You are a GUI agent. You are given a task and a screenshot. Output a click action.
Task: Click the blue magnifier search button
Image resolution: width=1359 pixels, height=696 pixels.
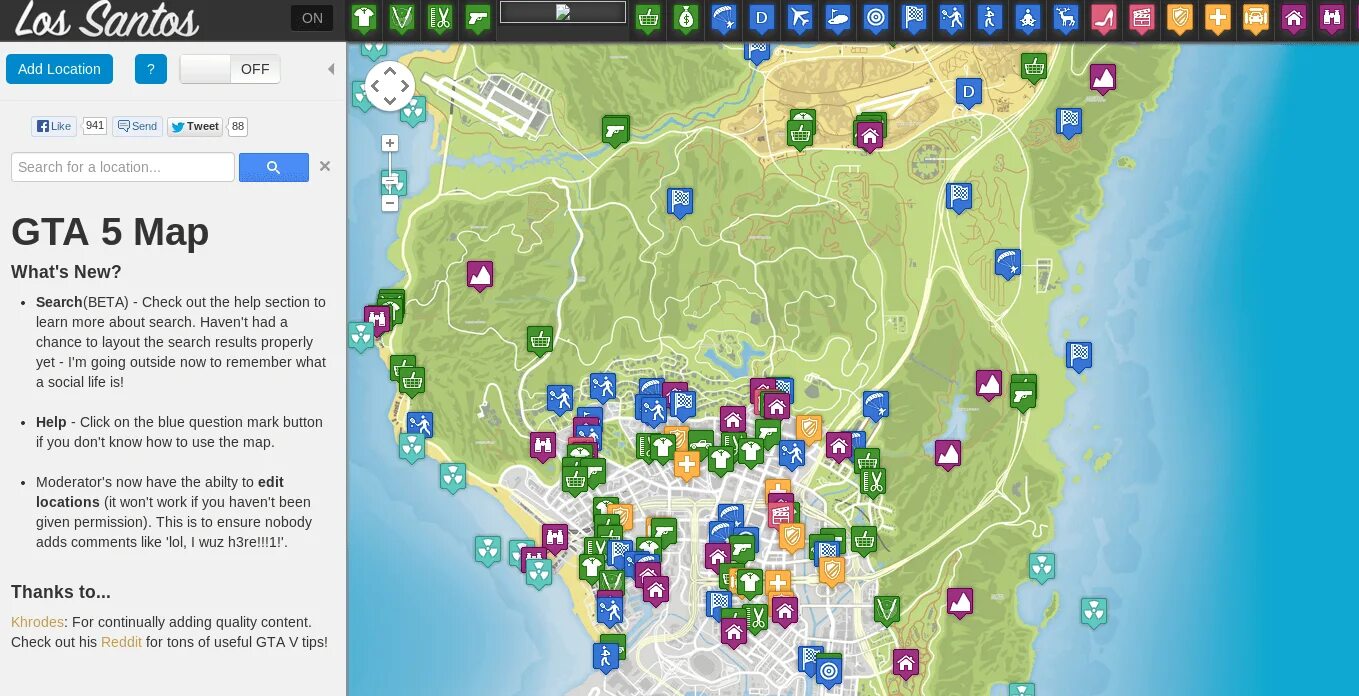click(x=274, y=167)
